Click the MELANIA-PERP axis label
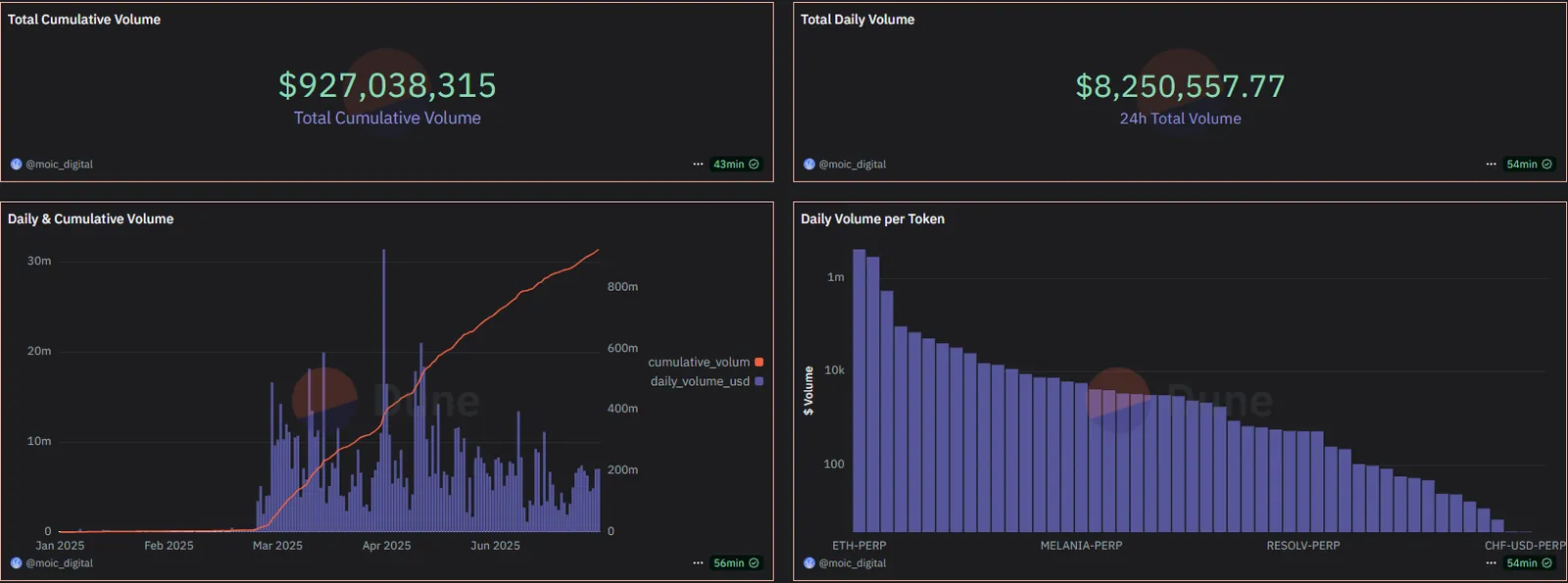The image size is (1568, 583). 1081,546
